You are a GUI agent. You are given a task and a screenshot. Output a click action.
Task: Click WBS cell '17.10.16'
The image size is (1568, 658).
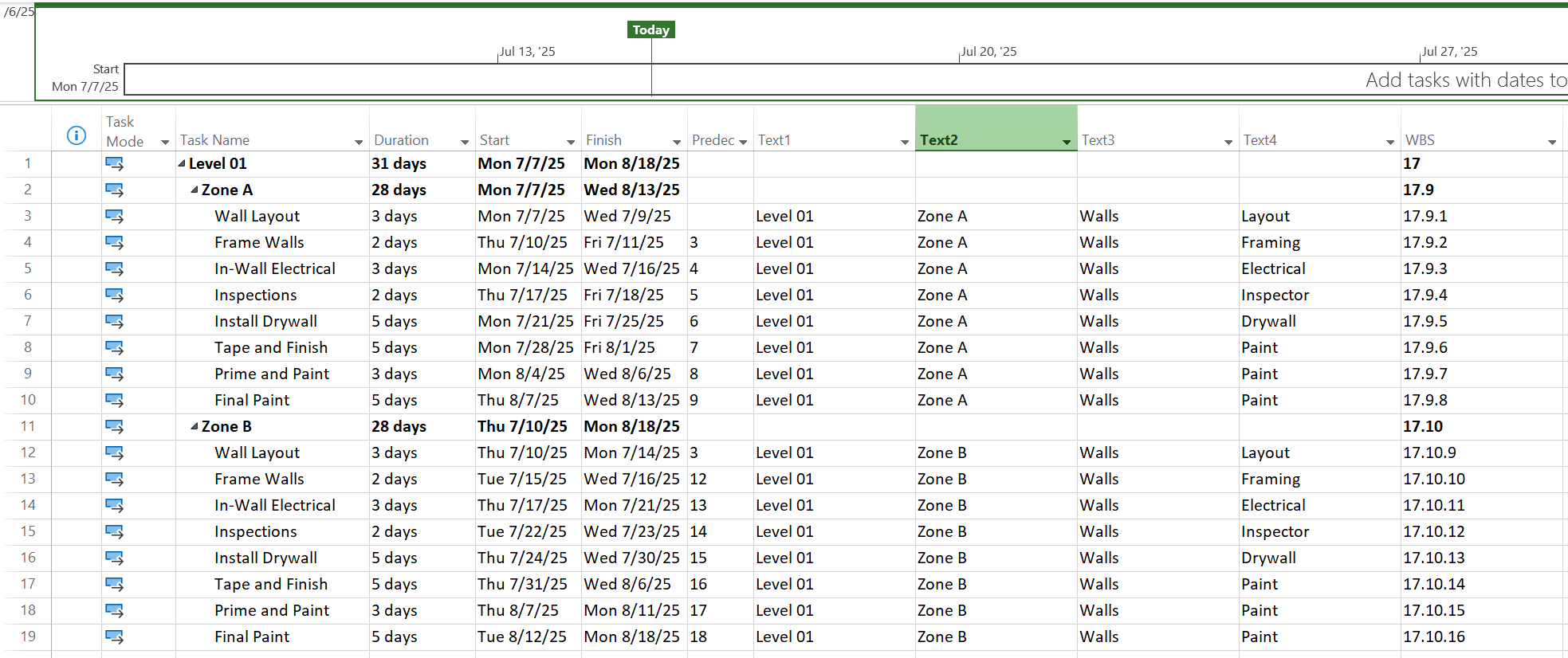(1434, 636)
